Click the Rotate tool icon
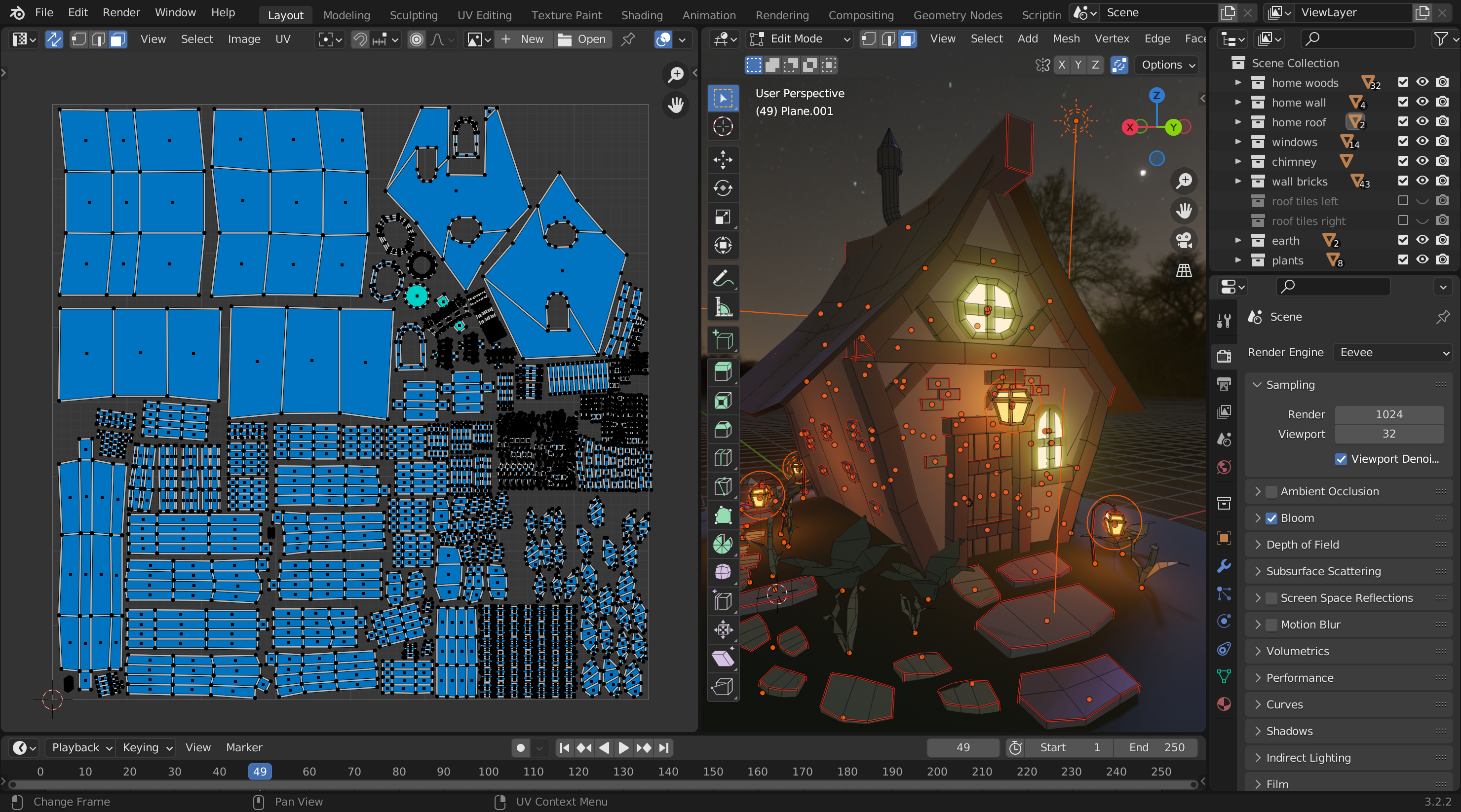This screenshot has height=812, width=1461. [x=724, y=189]
